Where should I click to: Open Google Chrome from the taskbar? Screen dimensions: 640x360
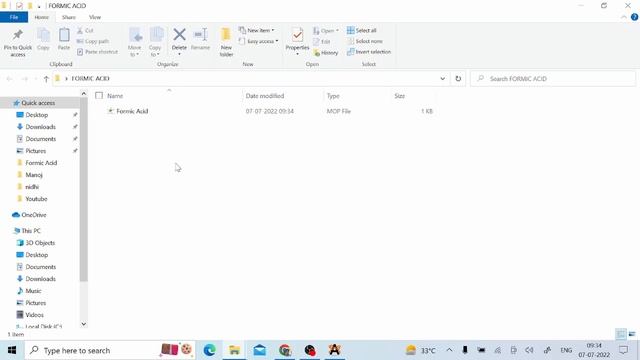pos(285,350)
